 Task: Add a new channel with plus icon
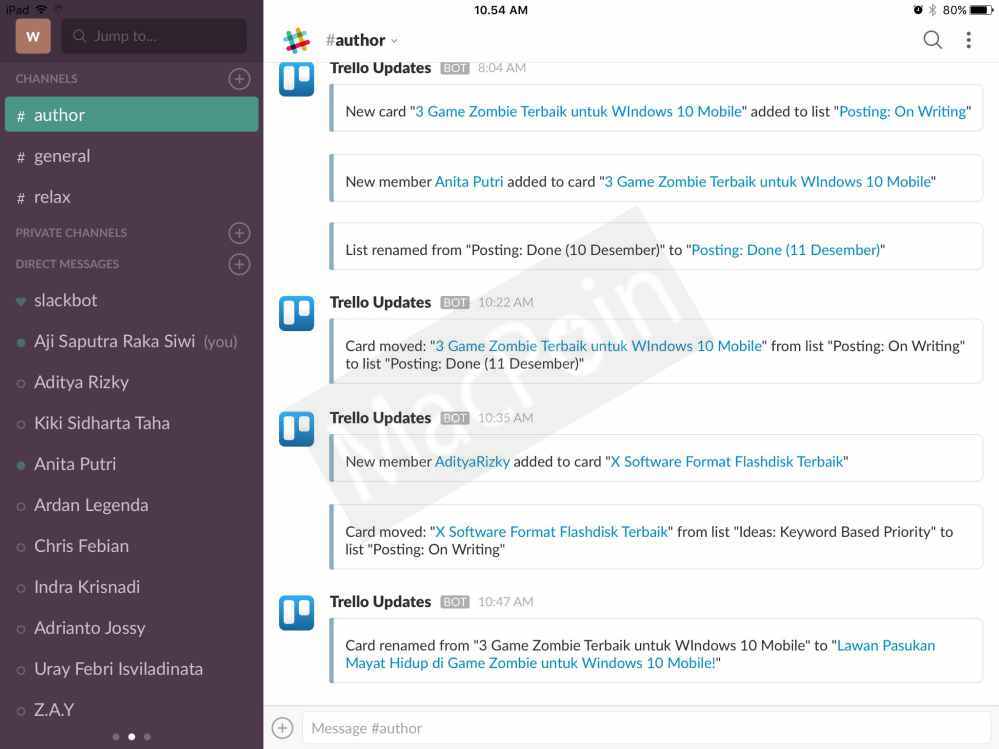click(x=239, y=79)
